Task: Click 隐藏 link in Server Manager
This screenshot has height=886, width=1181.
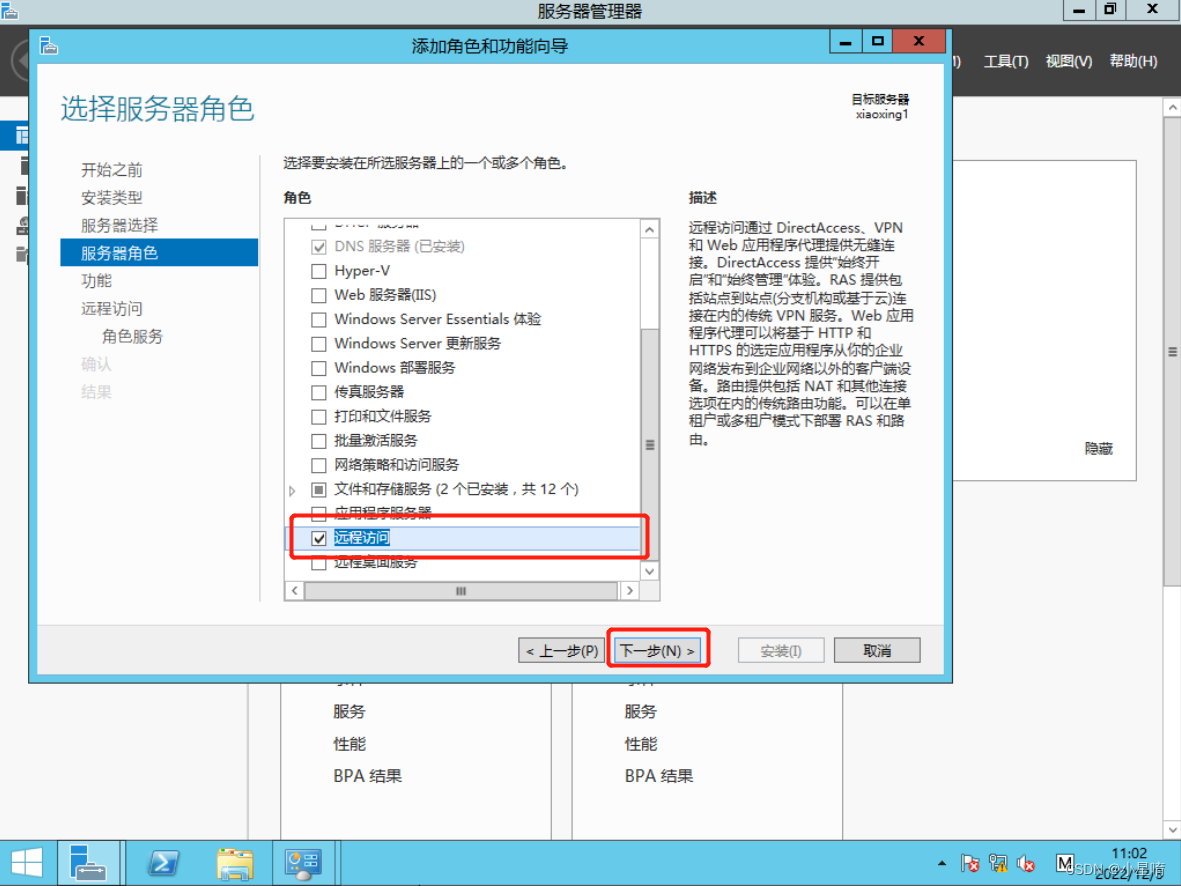Action: pyautogui.click(x=1098, y=449)
